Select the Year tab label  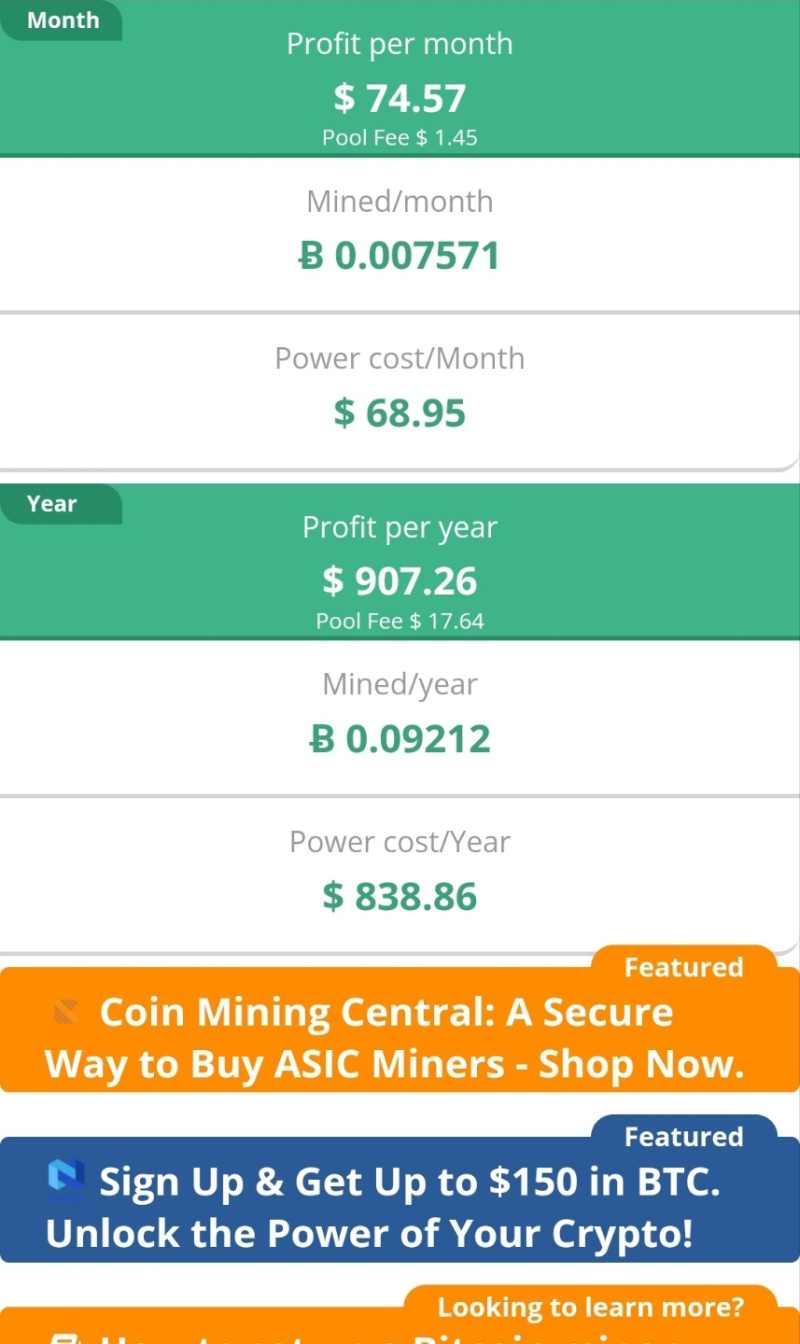(x=52, y=504)
